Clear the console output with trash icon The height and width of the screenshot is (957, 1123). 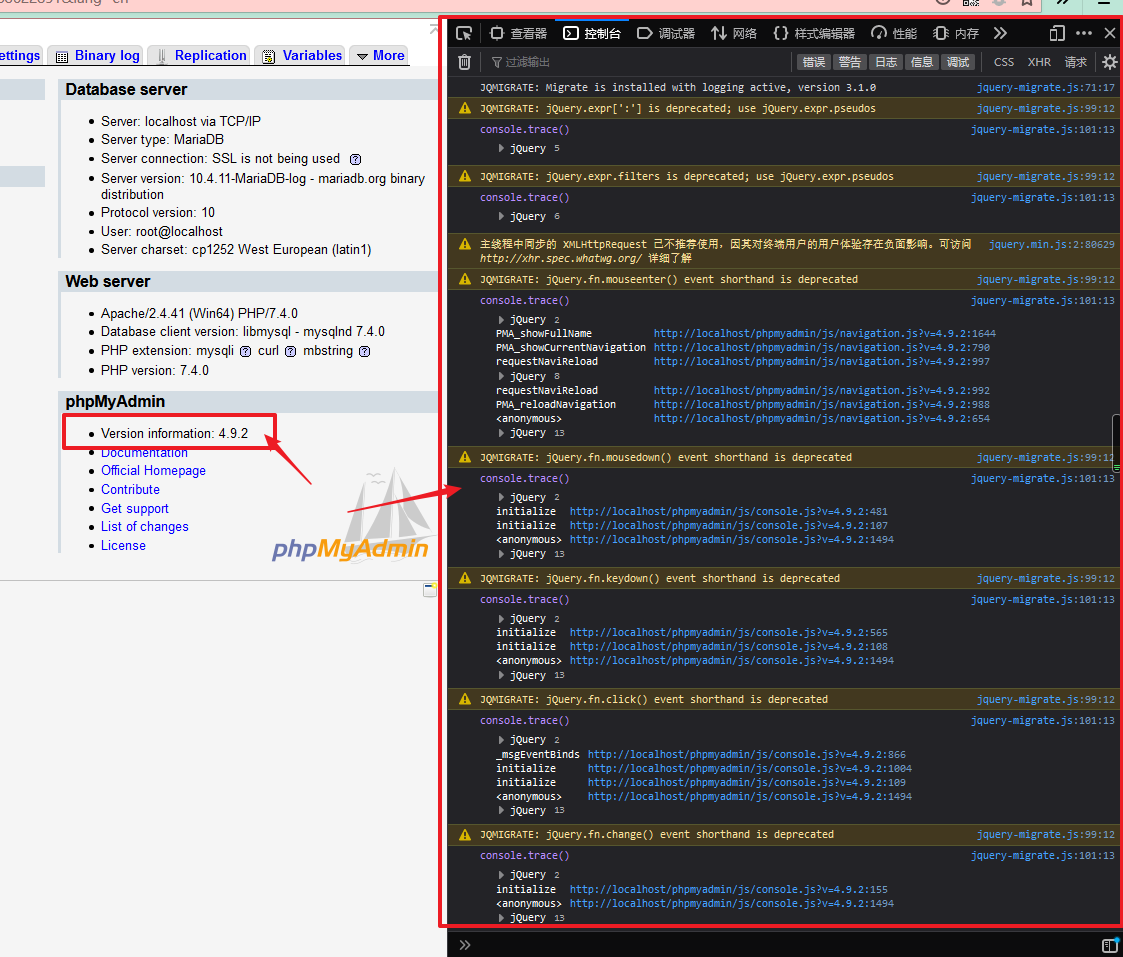[x=463, y=62]
